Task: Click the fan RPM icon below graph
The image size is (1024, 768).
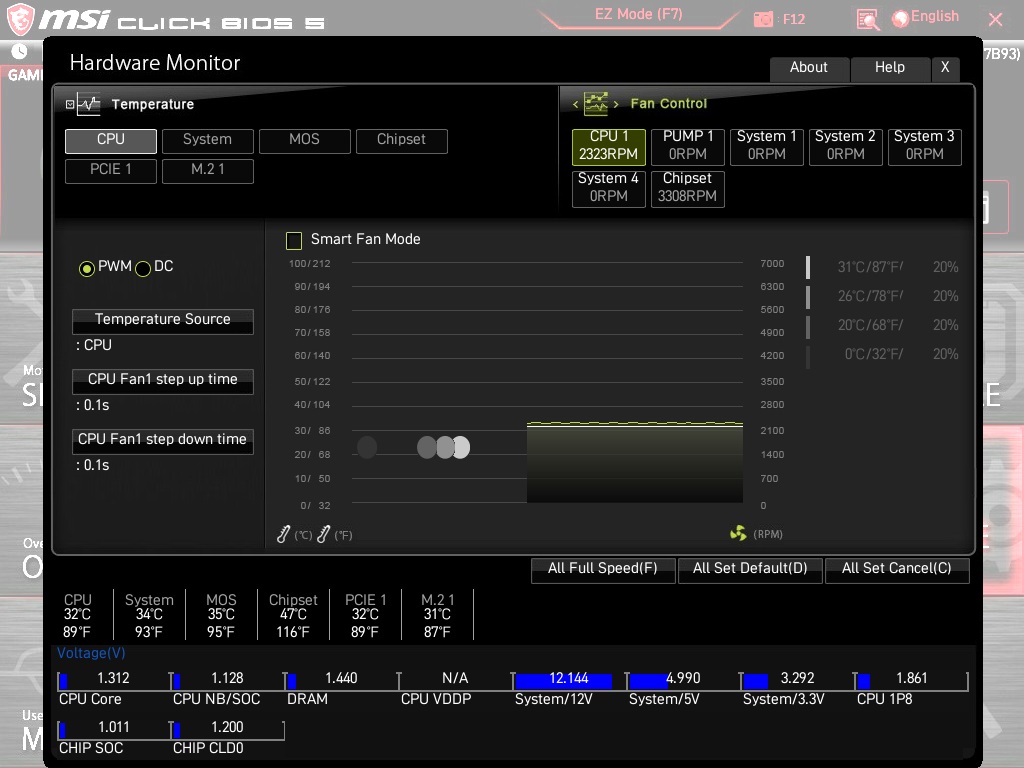Action: tap(738, 534)
